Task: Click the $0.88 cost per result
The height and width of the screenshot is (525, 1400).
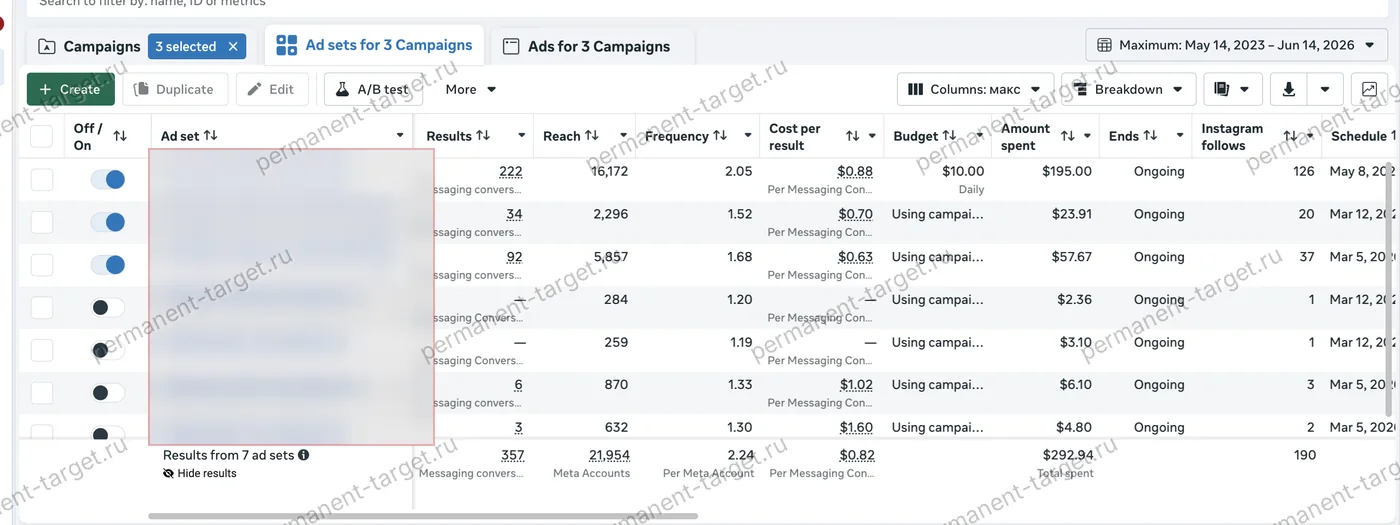Action: click(x=855, y=172)
